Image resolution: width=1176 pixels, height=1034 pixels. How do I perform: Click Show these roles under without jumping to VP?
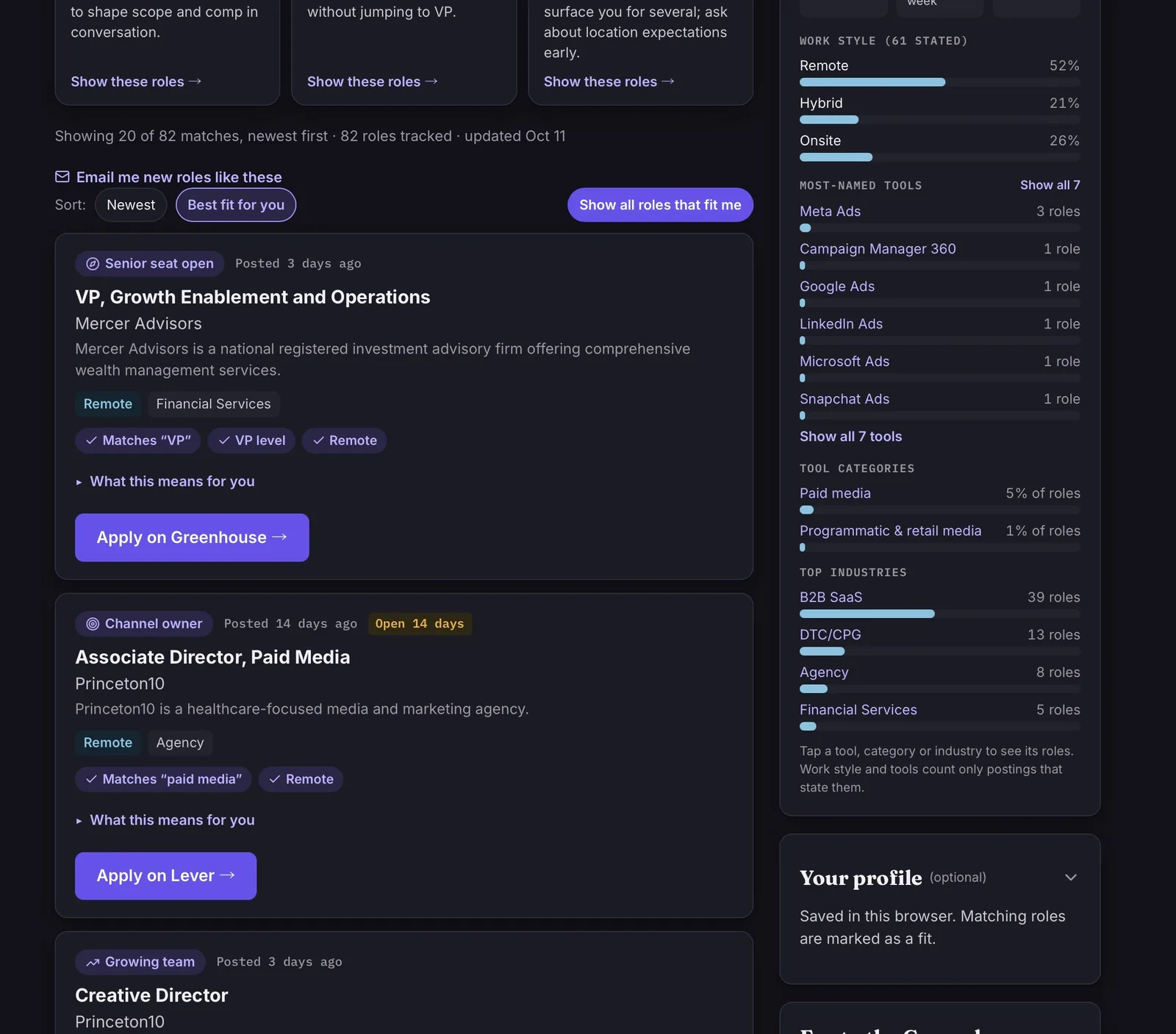(x=372, y=82)
